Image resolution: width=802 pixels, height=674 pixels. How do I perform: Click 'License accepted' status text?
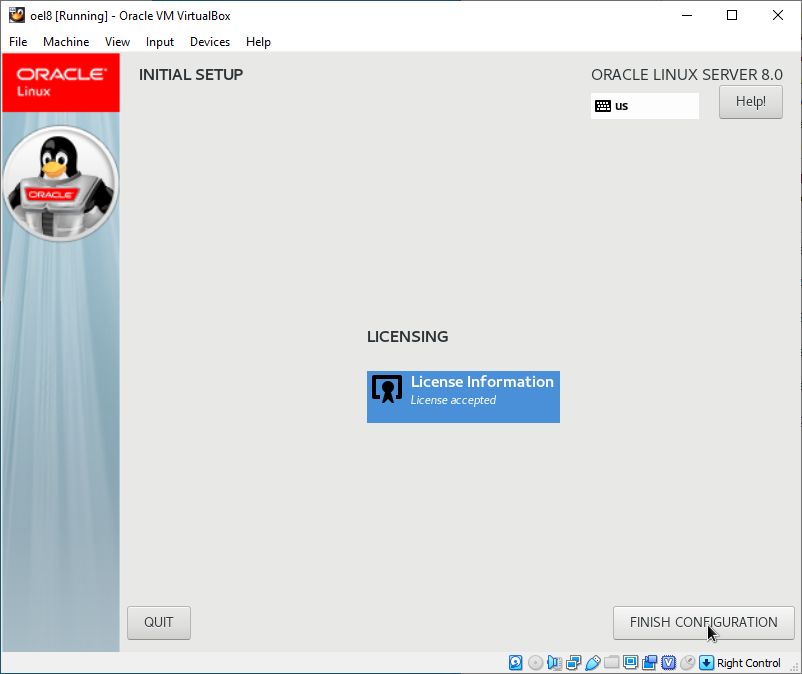tap(453, 400)
